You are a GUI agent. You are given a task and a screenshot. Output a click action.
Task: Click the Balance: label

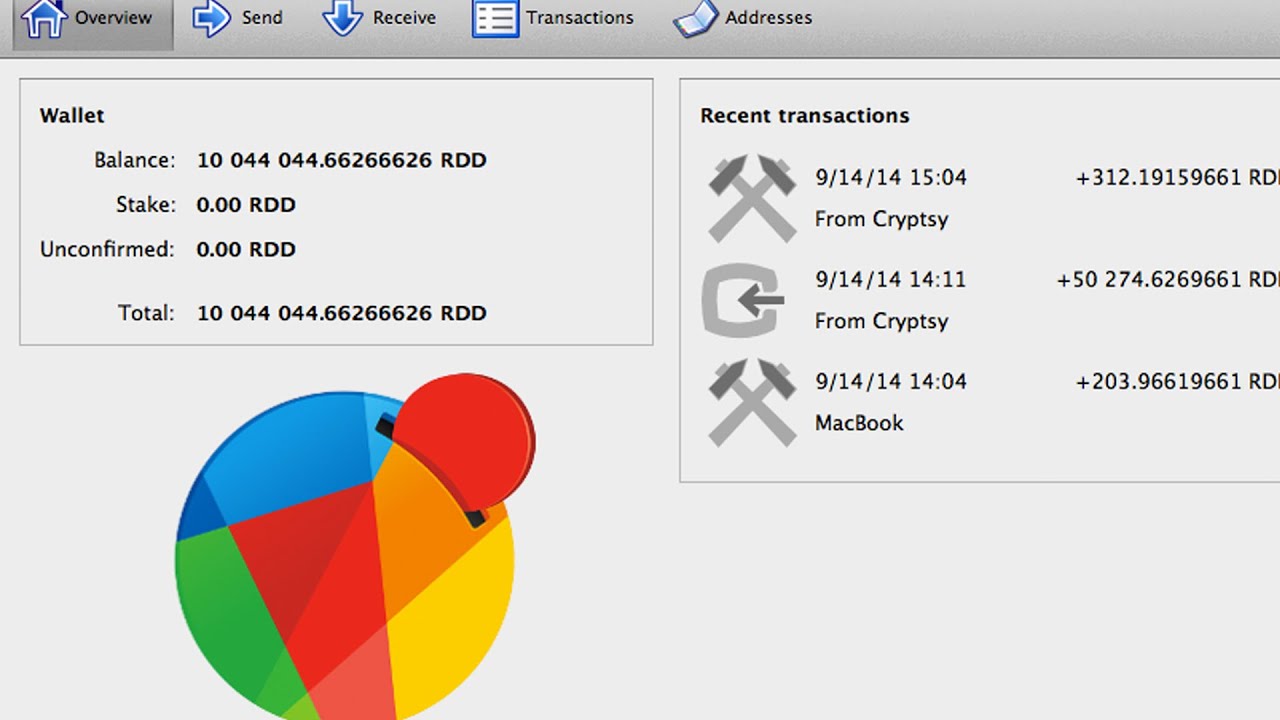click(134, 160)
